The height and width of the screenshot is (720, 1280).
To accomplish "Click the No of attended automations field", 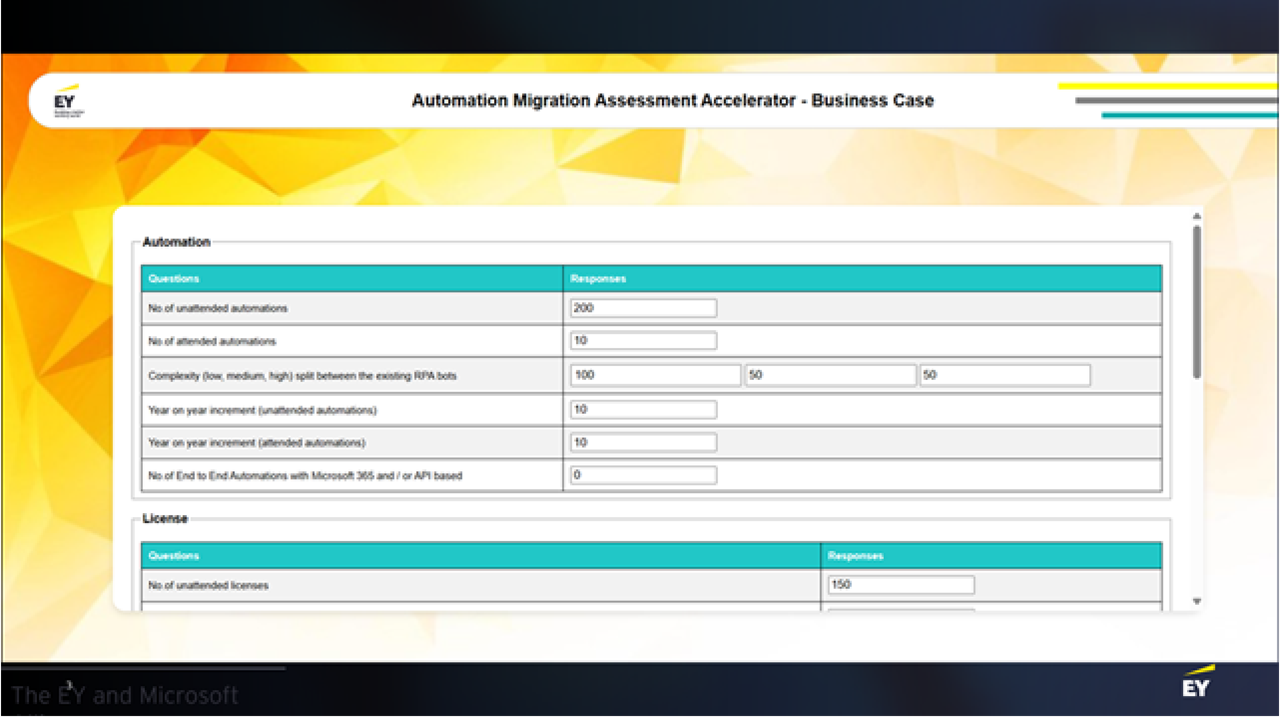I will [x=643, y=341].
